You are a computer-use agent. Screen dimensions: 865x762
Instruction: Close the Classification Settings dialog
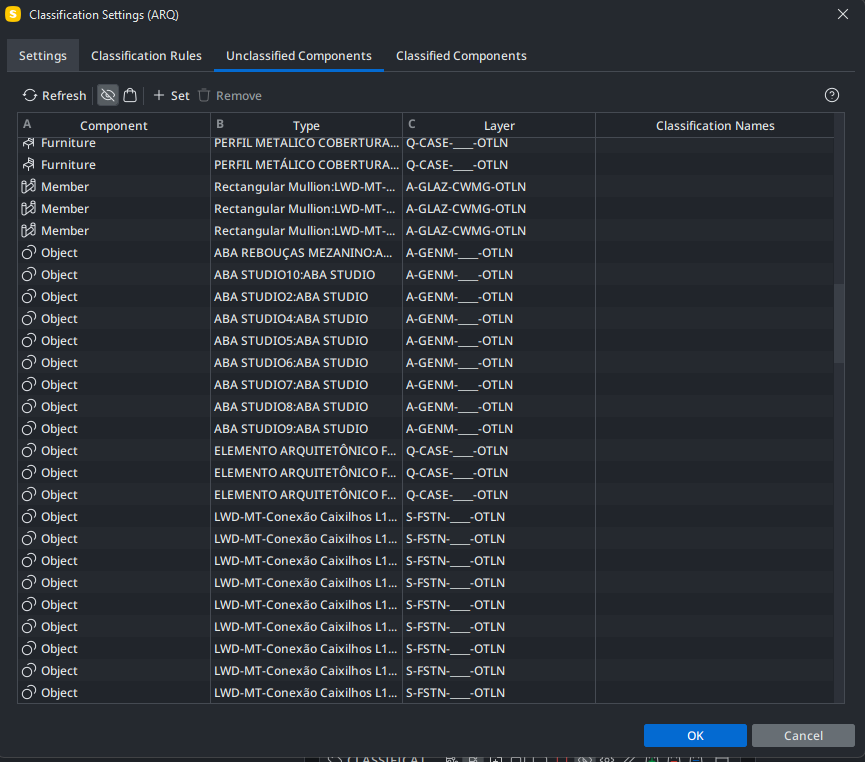coord(842,14)
